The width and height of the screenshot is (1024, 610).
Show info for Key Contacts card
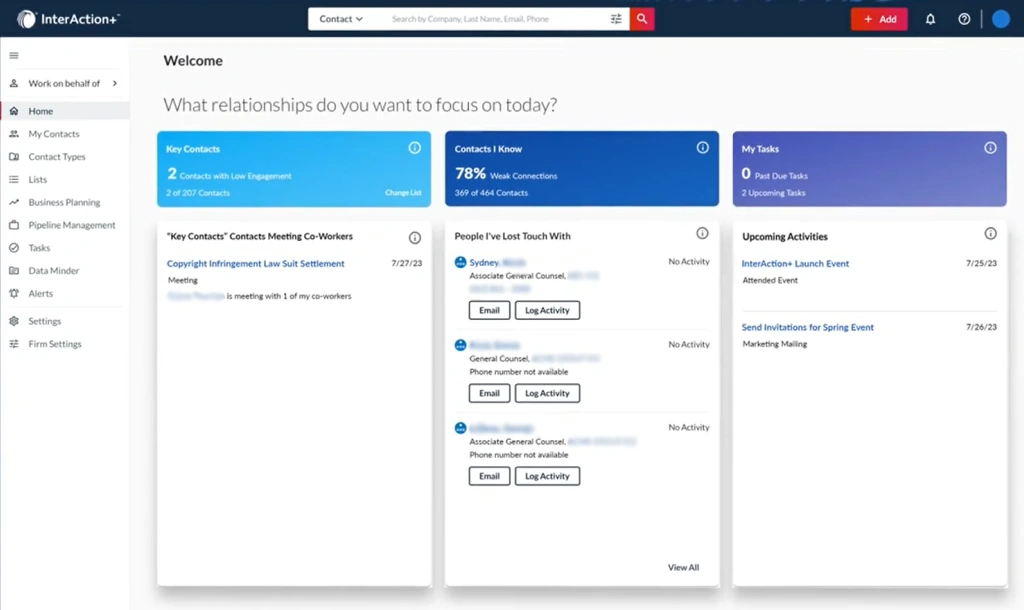point(415,148)
